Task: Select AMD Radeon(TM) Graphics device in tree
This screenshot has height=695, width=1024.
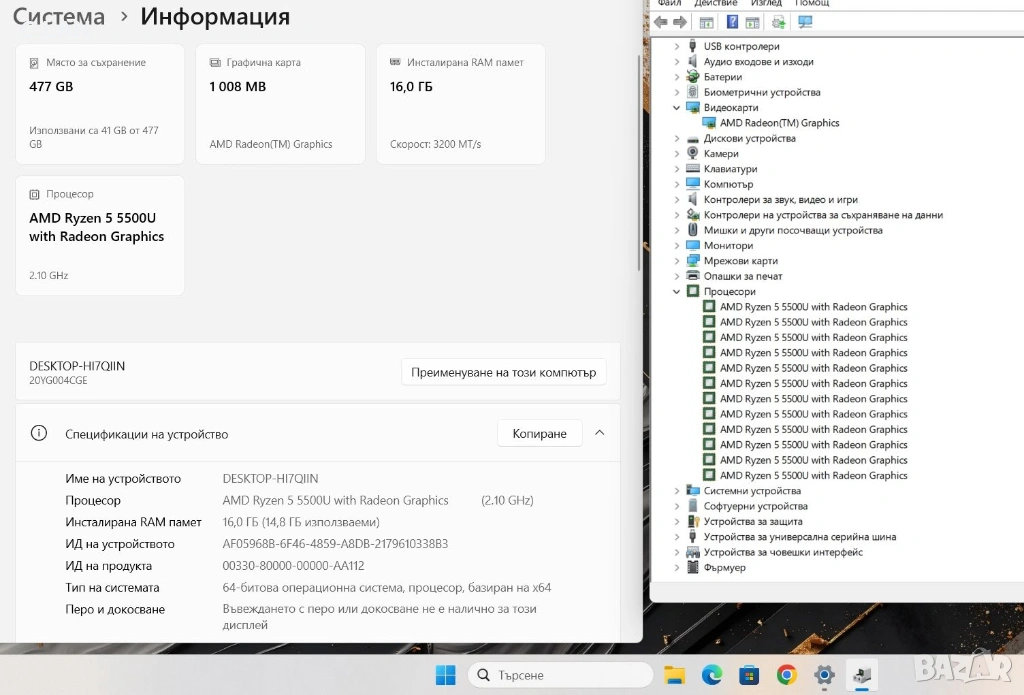Action: tap(779, 123)
